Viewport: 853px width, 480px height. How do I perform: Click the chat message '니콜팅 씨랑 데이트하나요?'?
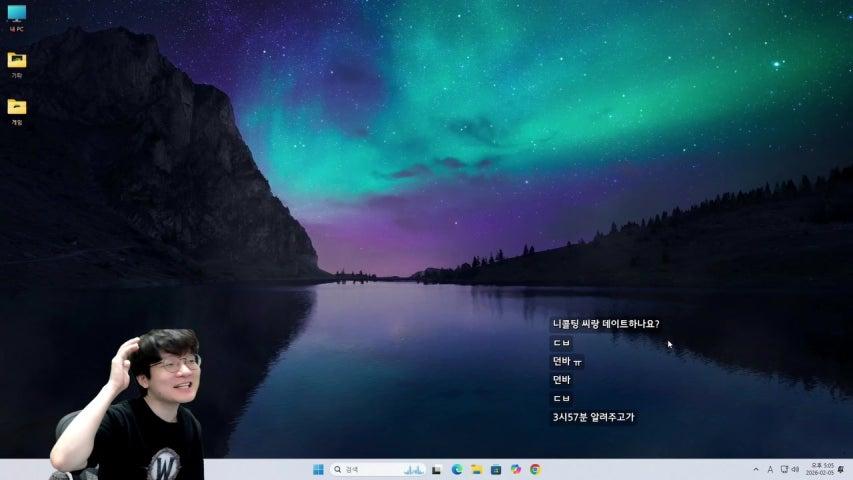click(605, 324)
